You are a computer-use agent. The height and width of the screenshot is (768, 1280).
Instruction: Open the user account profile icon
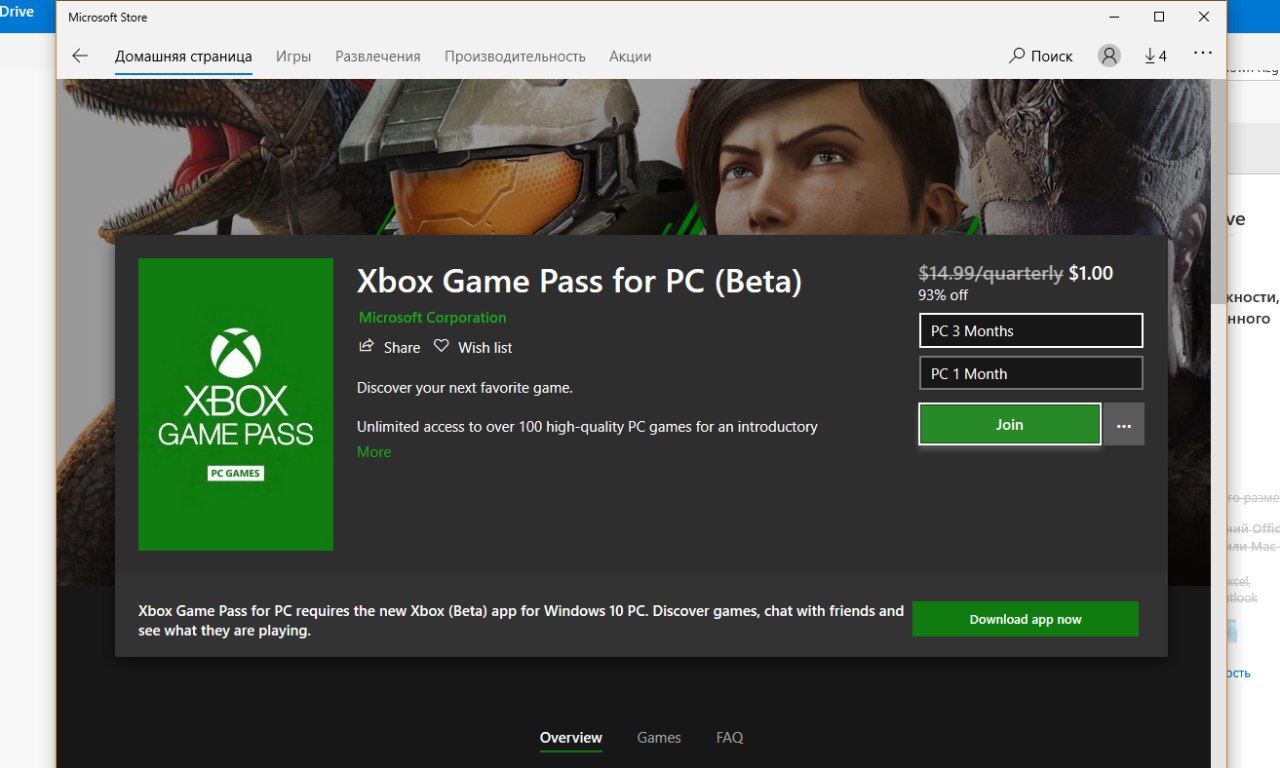click(1109, 56)
